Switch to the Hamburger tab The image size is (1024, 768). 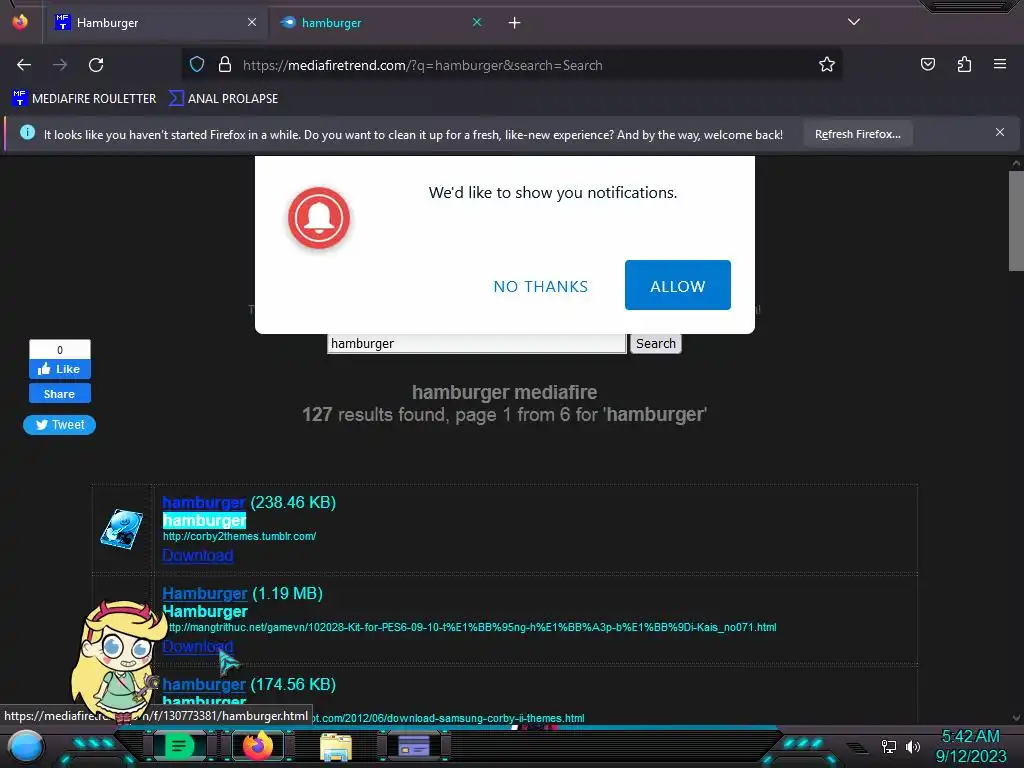pyautogui.click(x=156, y=23)
